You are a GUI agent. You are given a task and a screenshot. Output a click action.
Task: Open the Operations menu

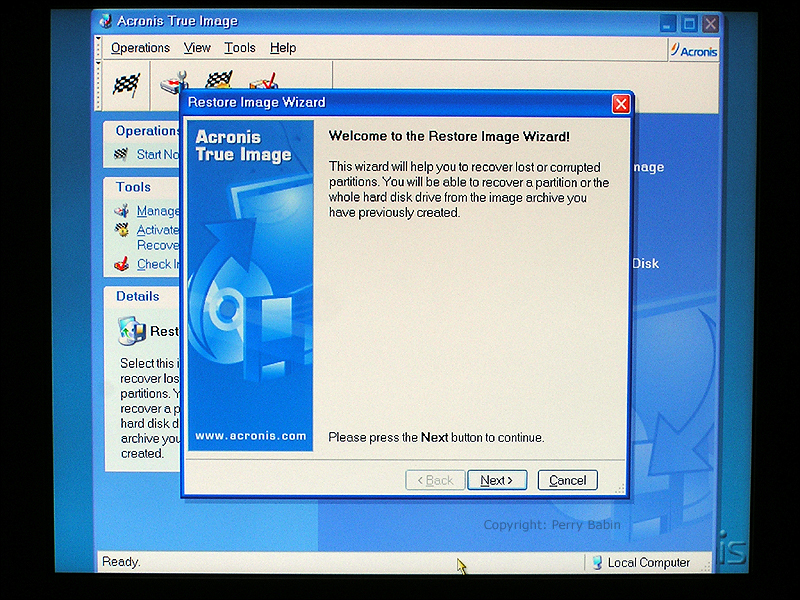140,48
